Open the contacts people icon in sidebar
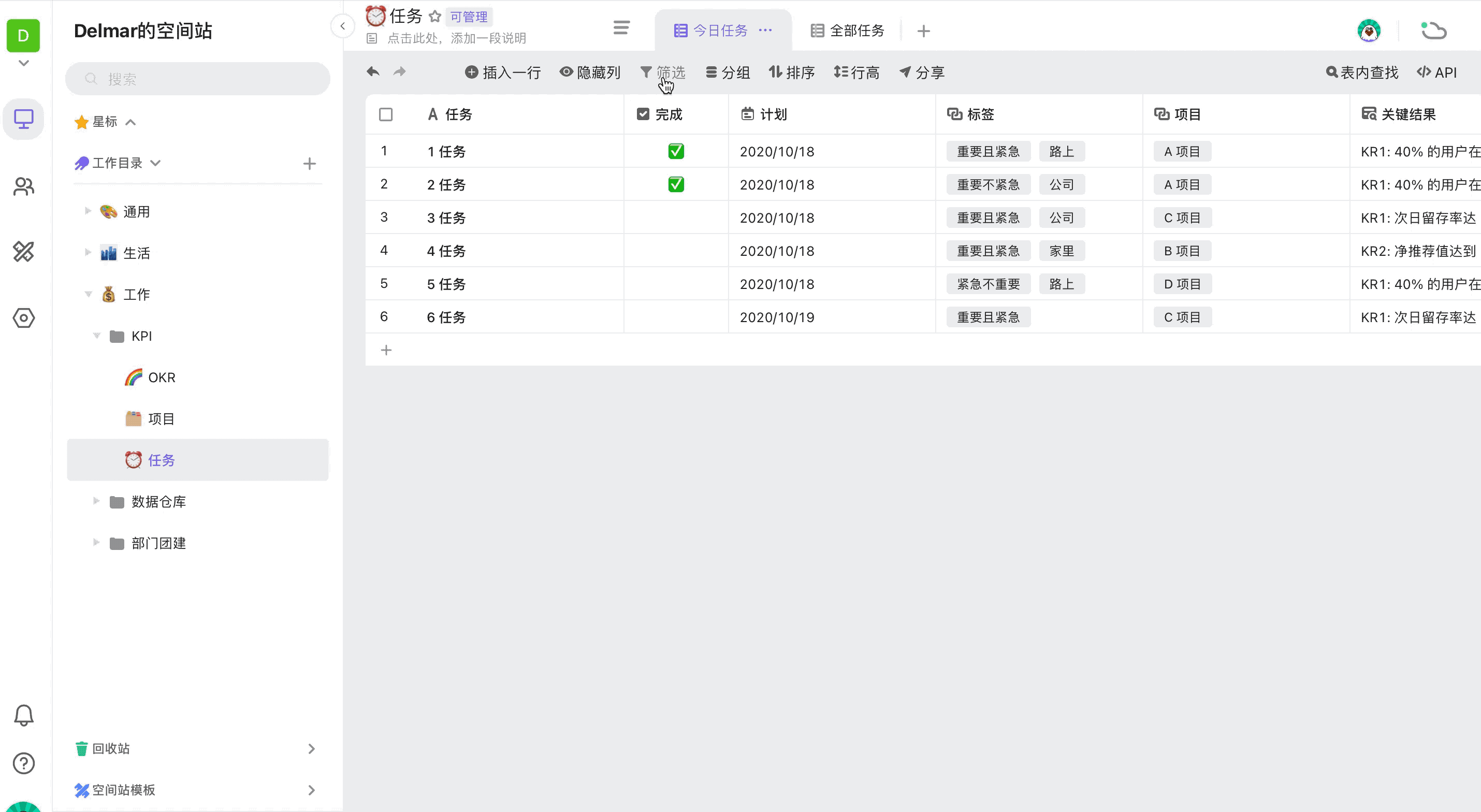The width and height of the screenshot is (1481, 812). click(24, 186)
